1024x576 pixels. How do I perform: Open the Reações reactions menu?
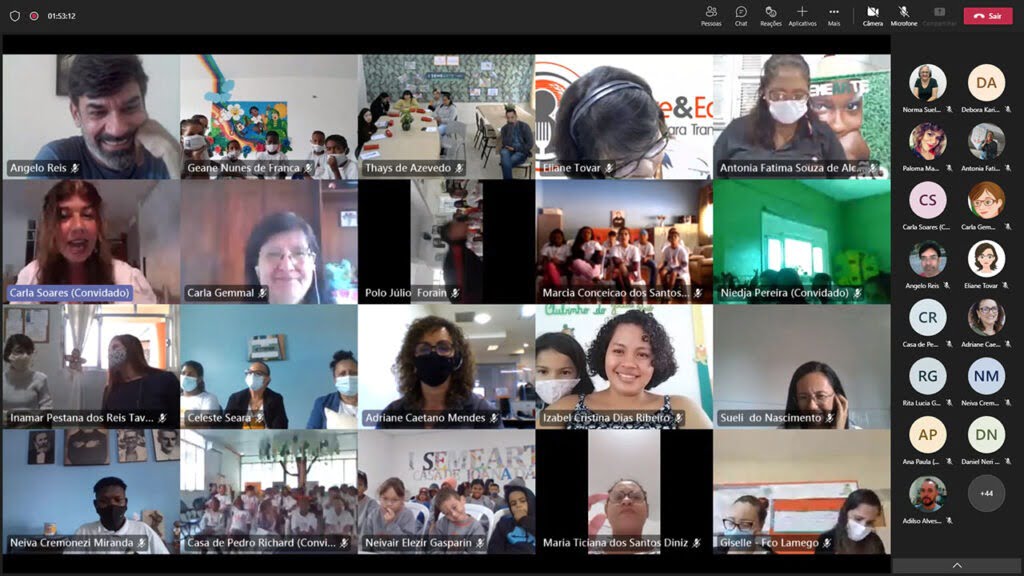coord(770,15)
